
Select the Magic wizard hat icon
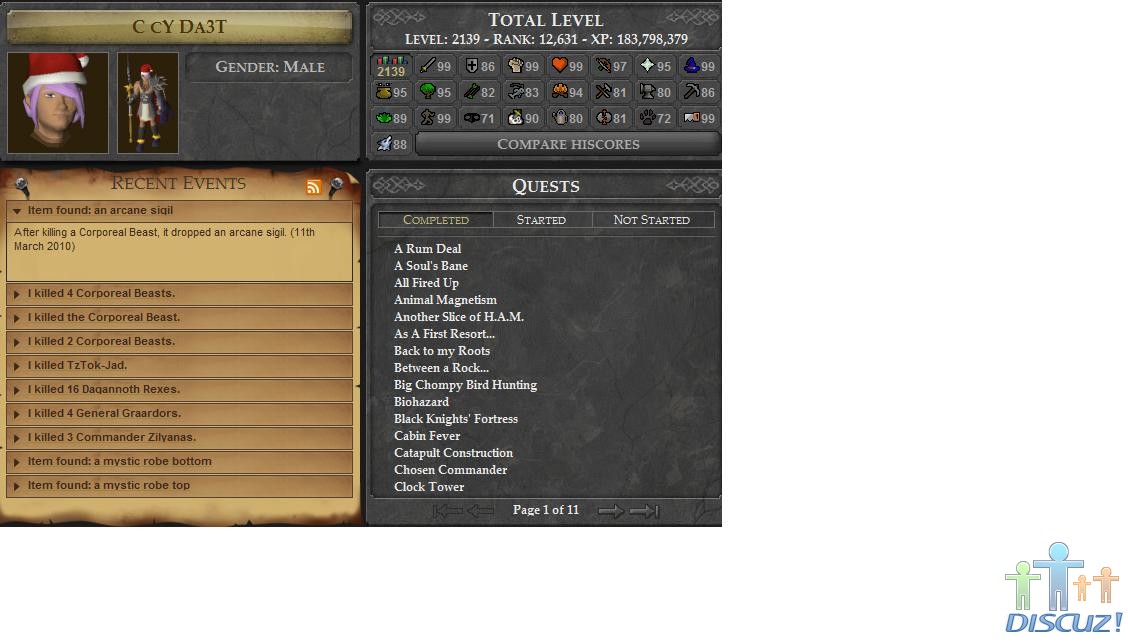(691, 66)
